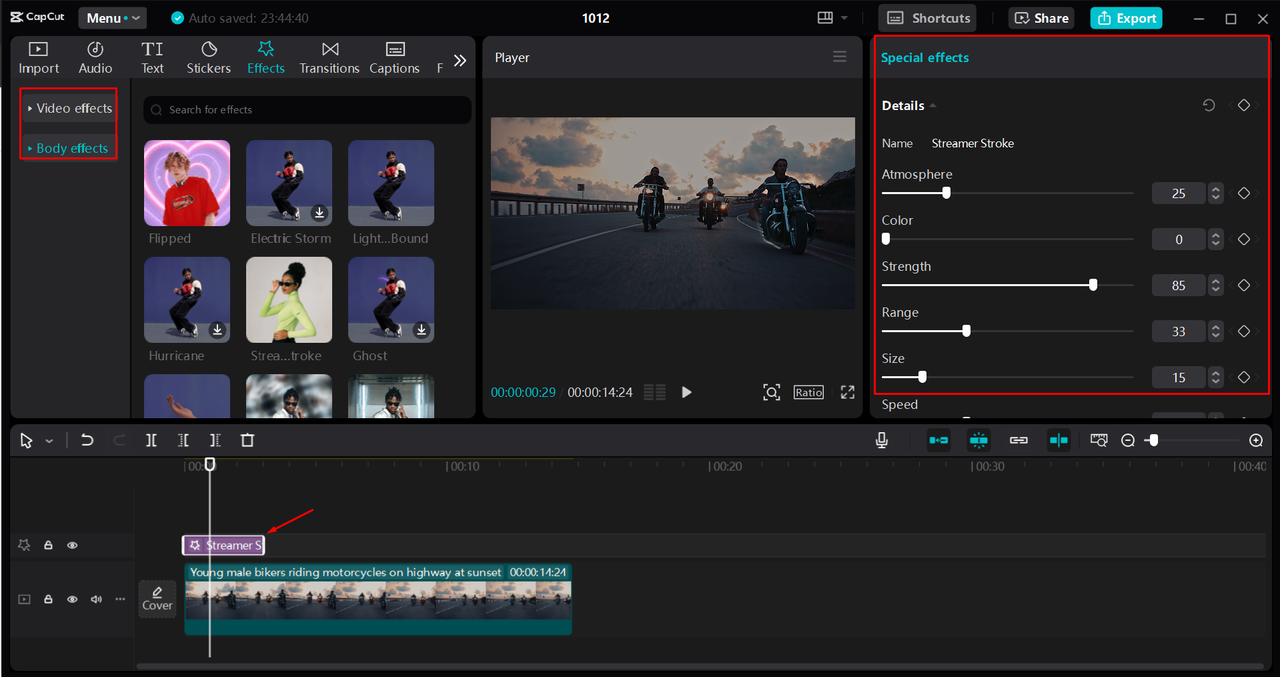Viewport: 1280px width, 677px height.
Task: Open the Player panel menu icon
Action: pos(840,57)
